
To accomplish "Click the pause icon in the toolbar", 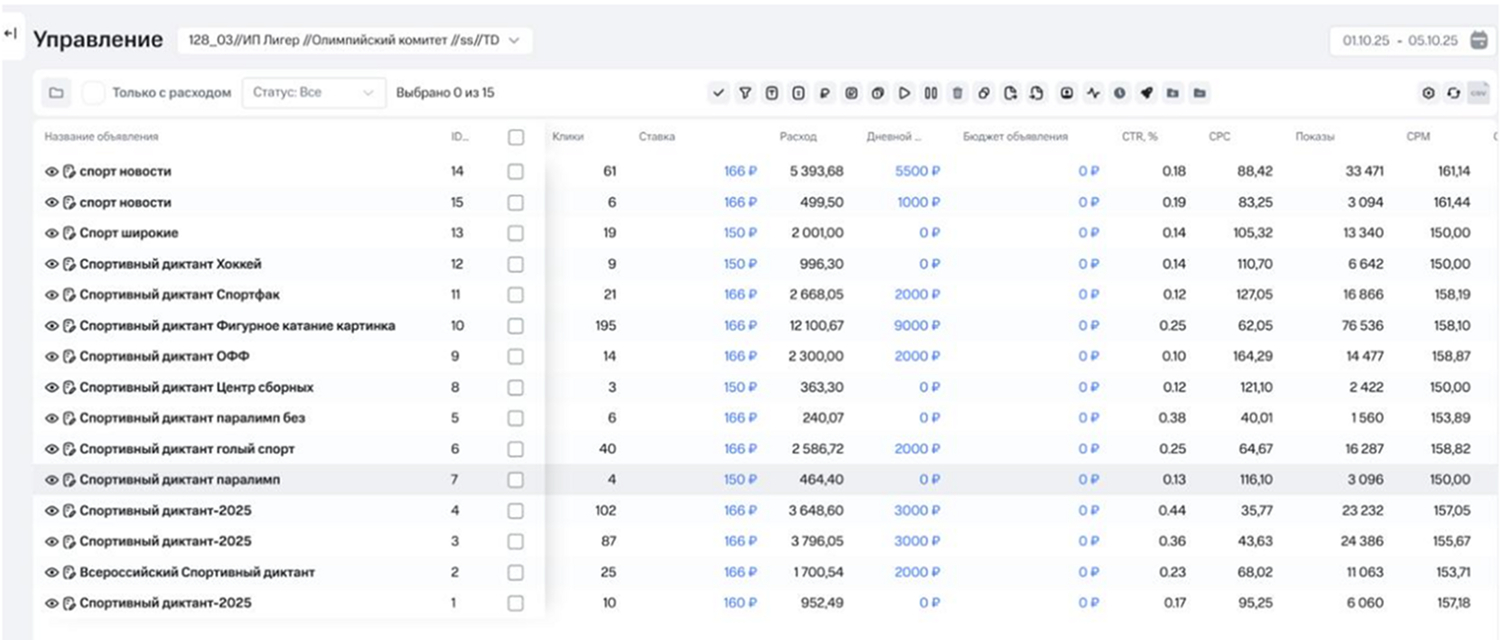I will pos(931,93).
